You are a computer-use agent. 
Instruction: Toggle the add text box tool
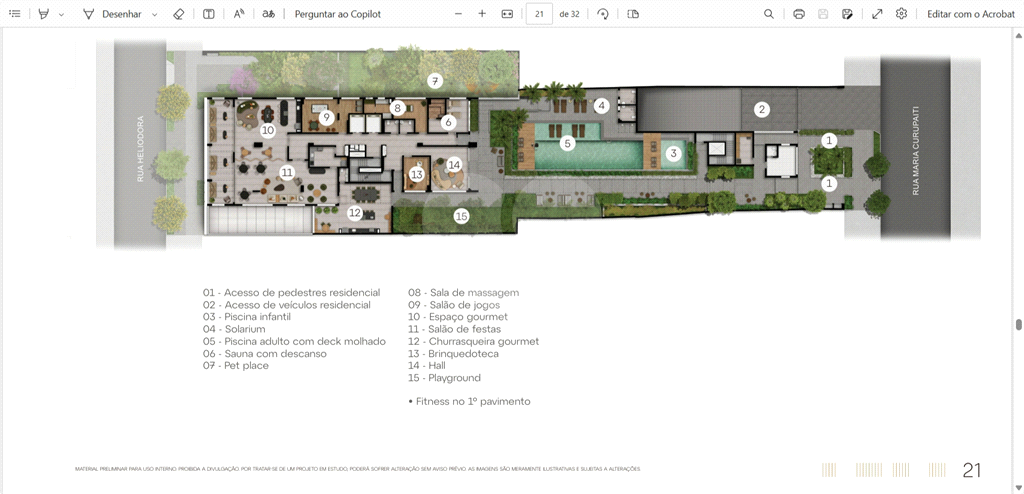[x=208, y=14]
